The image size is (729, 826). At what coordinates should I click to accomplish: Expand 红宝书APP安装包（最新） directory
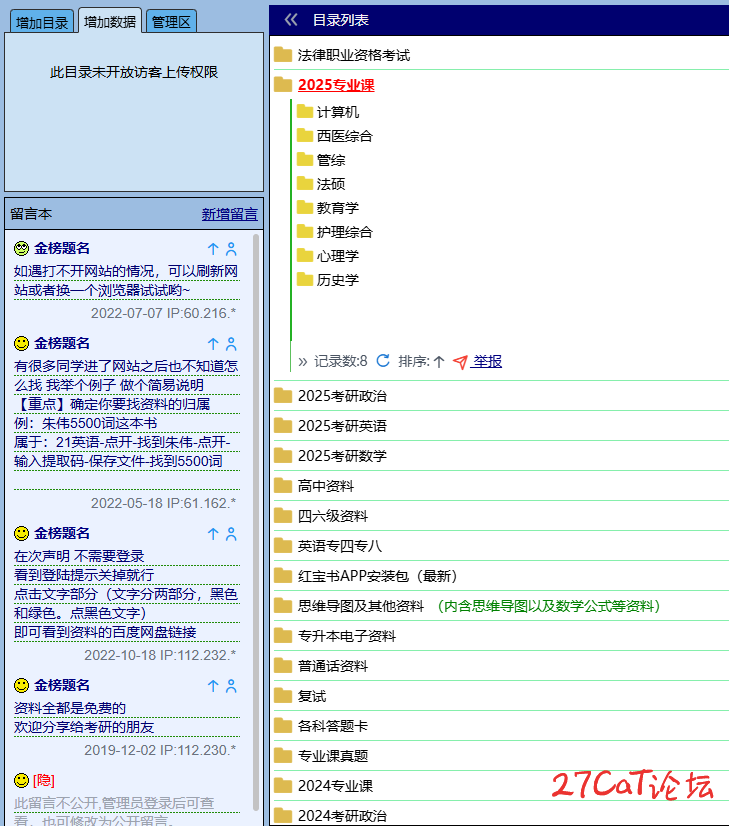[377, 576]
